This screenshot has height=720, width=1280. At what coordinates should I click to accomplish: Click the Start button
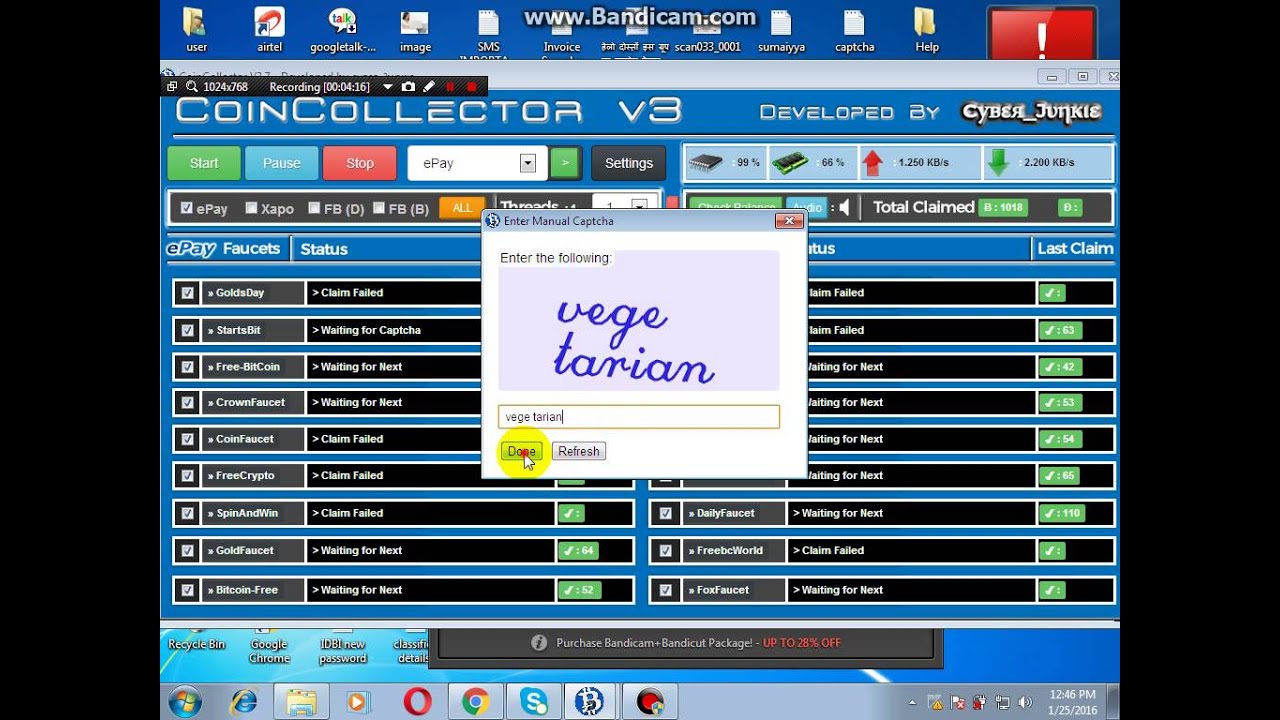tap(204, 163)
